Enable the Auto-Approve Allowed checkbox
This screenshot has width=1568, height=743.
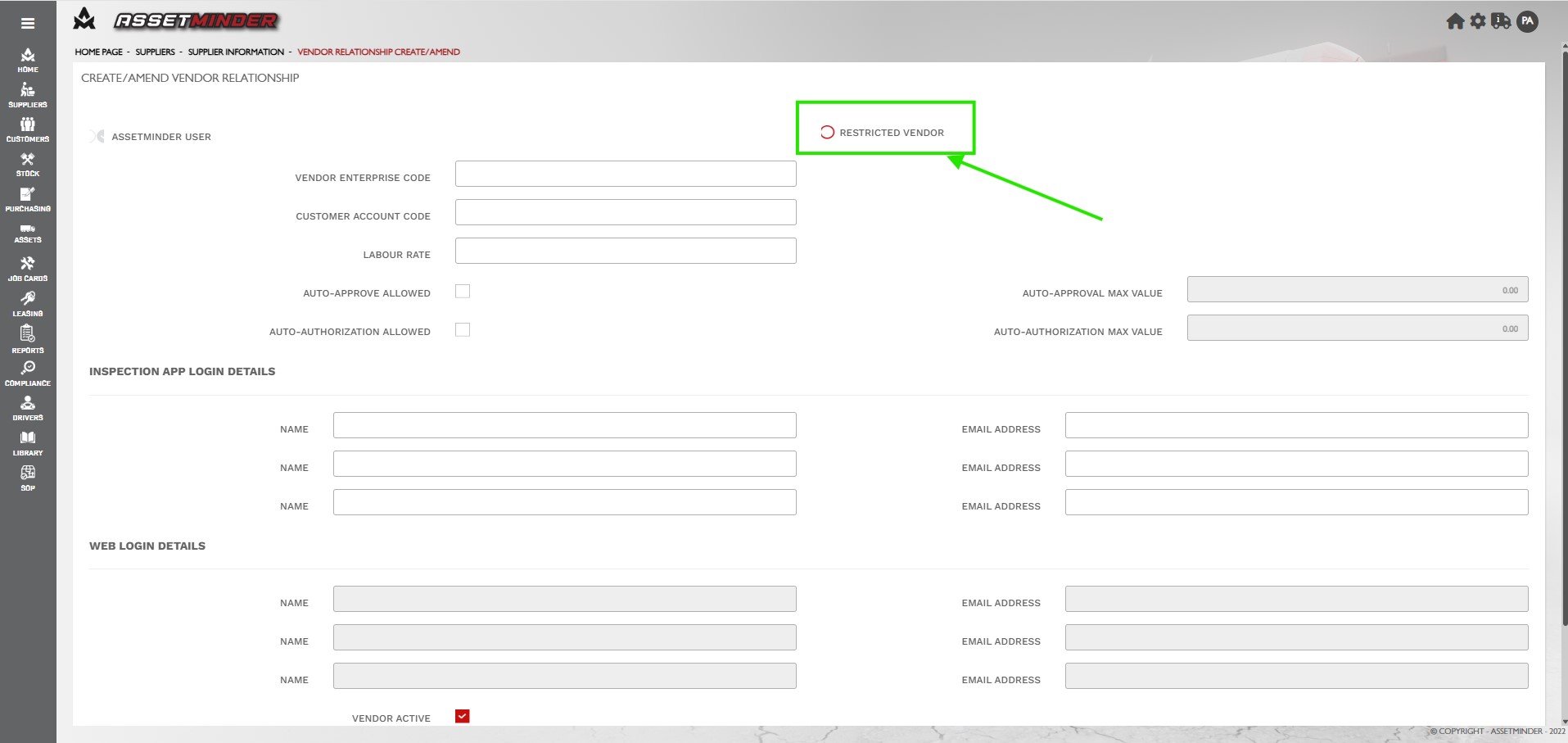point(463,292)
